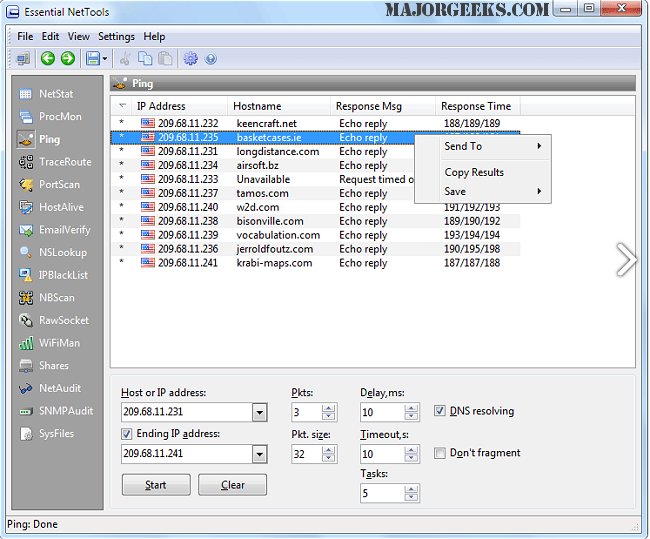
Task: Select the row for keencraft.net
Action: 315,124
